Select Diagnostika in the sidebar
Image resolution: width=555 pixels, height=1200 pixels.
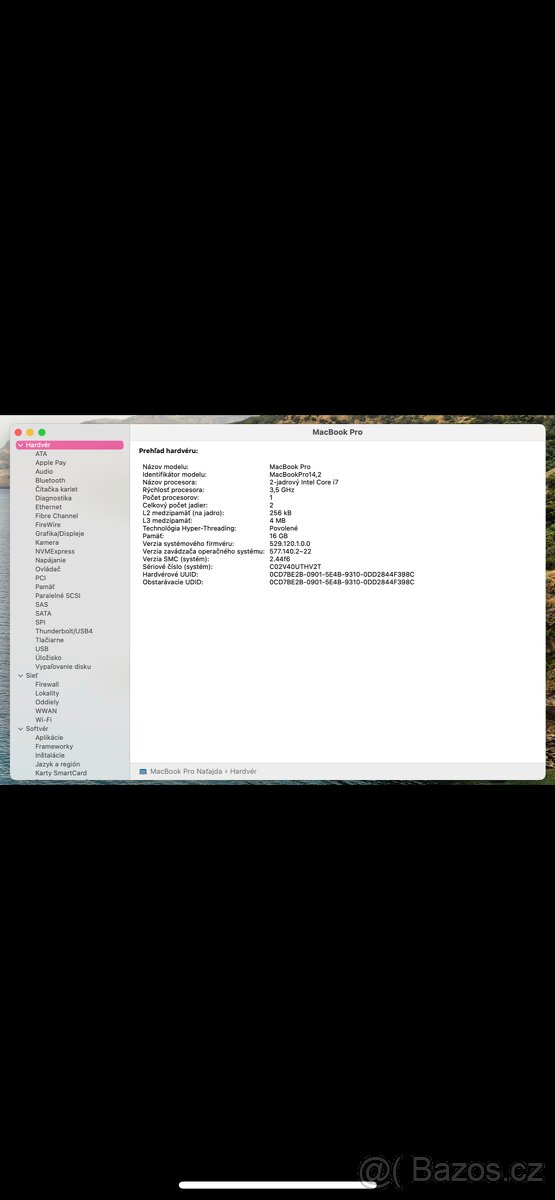53,498
